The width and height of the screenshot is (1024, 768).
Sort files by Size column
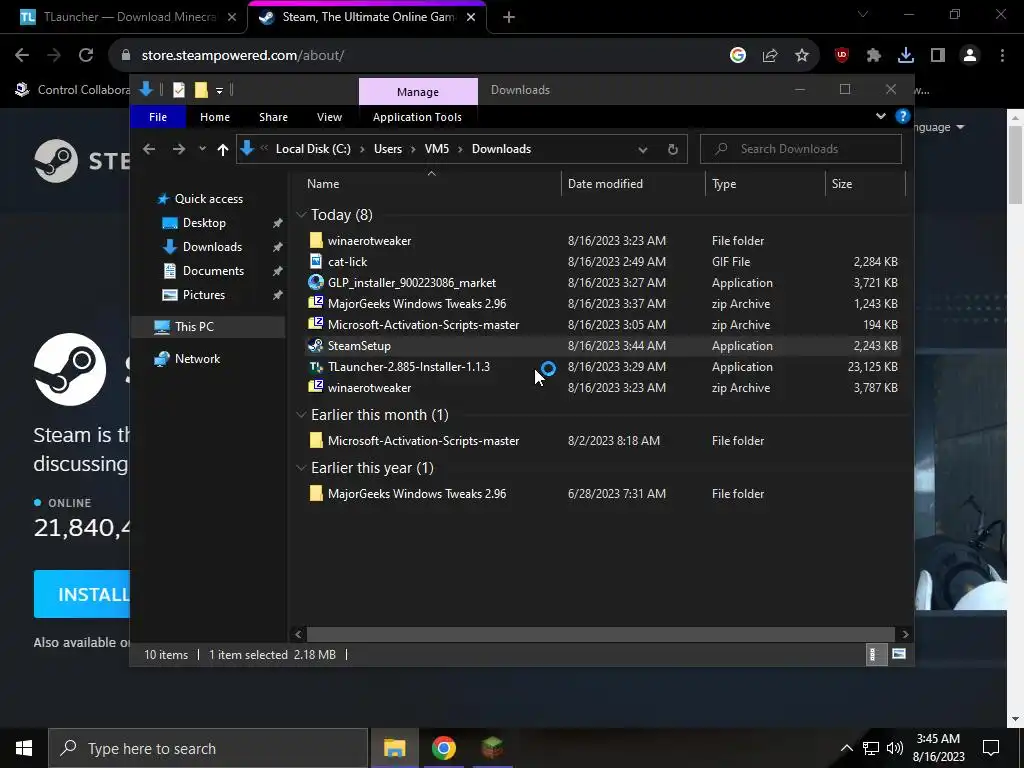tap(842, 184)
